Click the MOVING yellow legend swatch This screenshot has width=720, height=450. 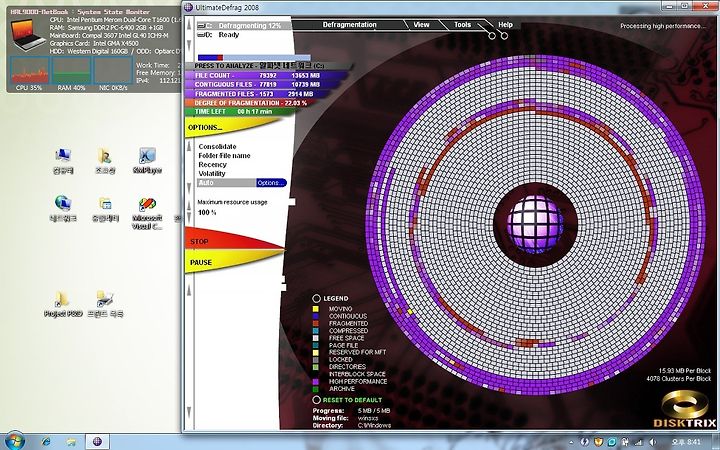coord(316,309)
